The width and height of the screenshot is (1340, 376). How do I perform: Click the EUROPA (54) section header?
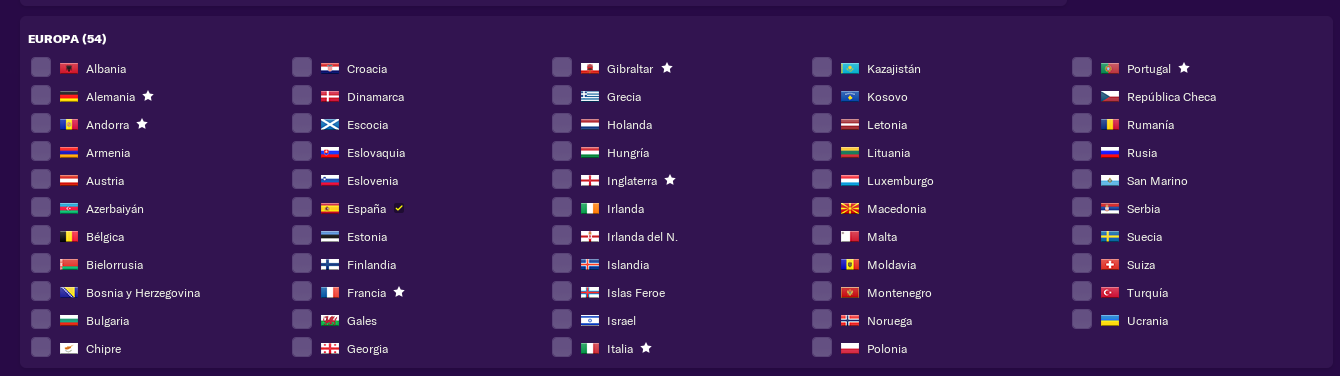click(x=67, y=39)
